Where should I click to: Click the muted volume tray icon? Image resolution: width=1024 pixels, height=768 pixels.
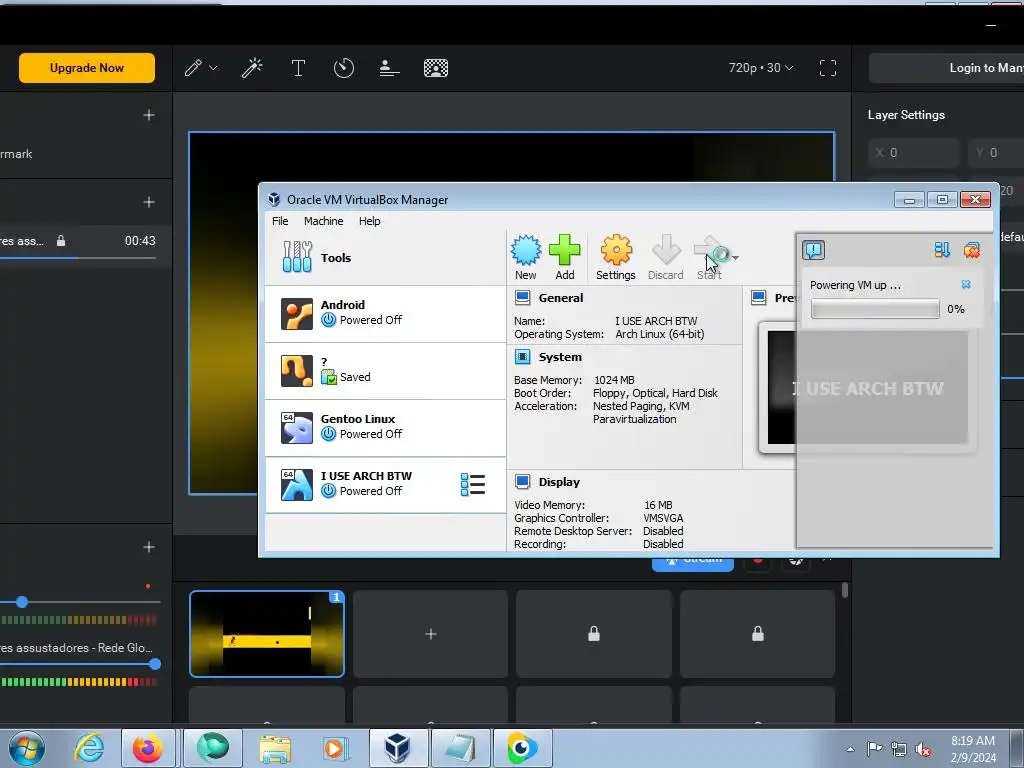[x=923, y=749]
